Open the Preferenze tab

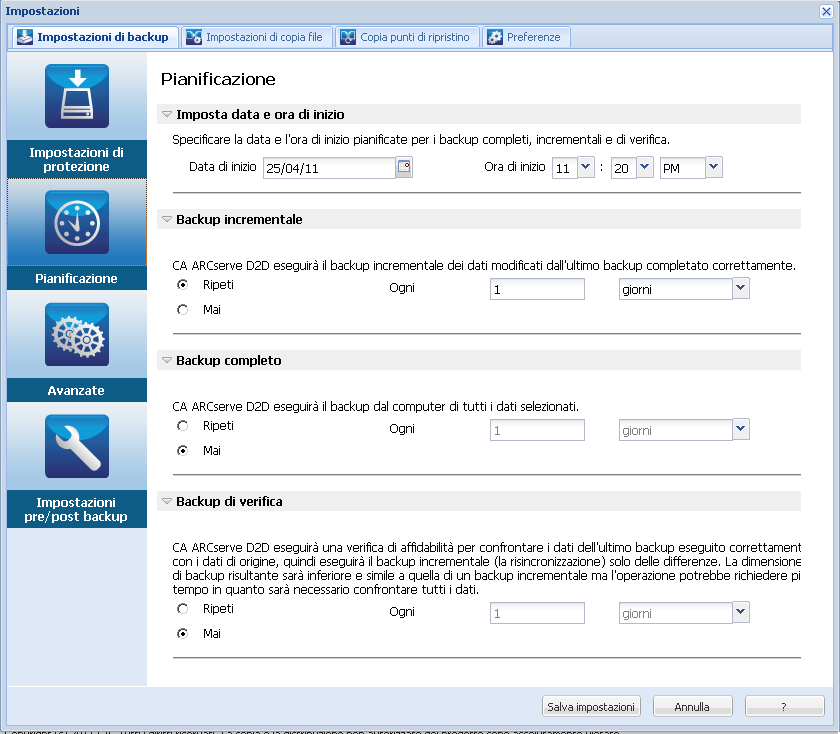point(528,37)
